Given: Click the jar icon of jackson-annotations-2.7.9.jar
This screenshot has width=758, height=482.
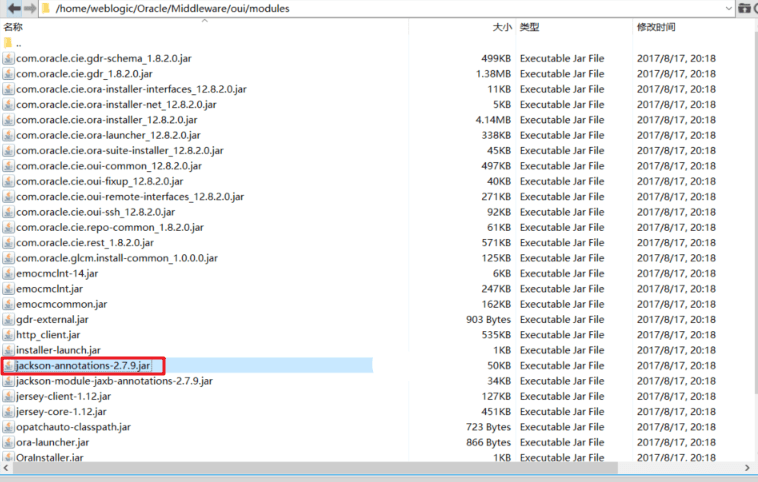Looking at the screenshot, I should click(x=8, y=365).
